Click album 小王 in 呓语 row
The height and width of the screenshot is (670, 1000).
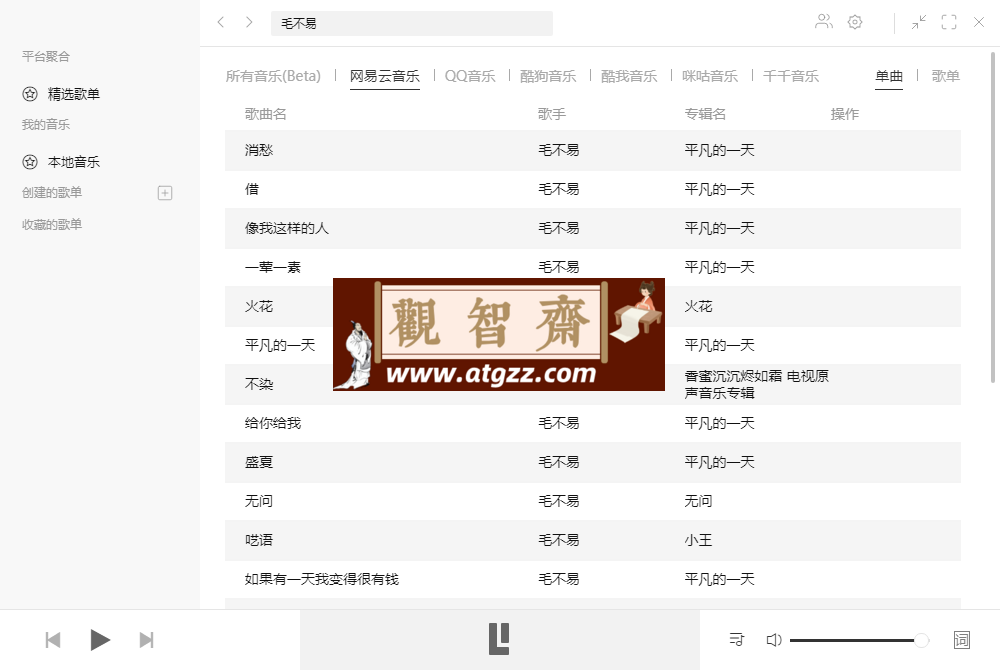tap(698, 540)
